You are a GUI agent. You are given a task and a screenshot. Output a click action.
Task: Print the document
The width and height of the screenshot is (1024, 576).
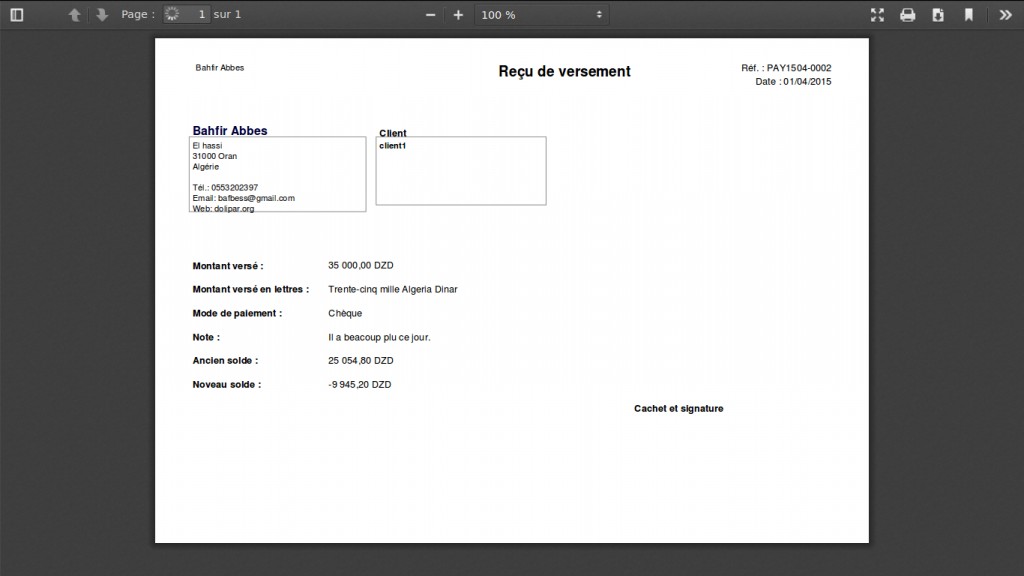coord(907,15)
